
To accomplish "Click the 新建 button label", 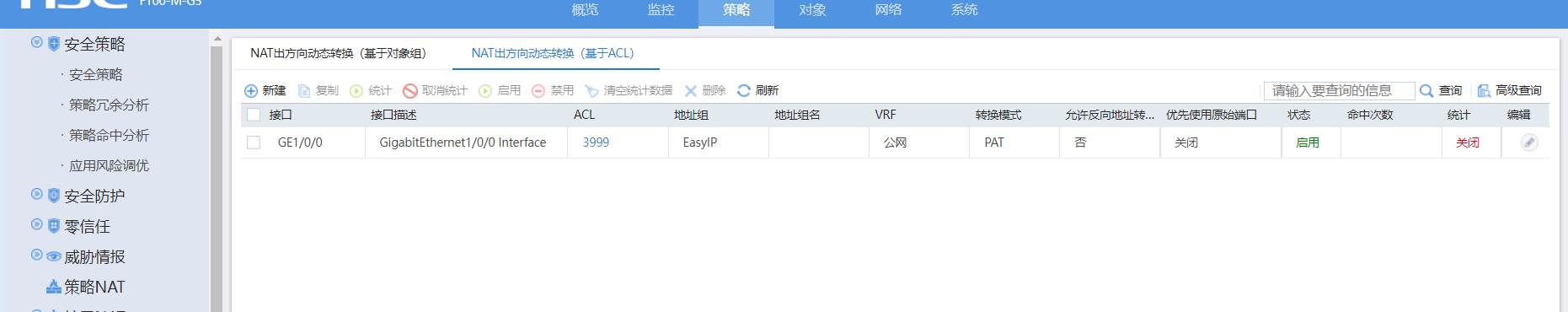I will [274, 91].
